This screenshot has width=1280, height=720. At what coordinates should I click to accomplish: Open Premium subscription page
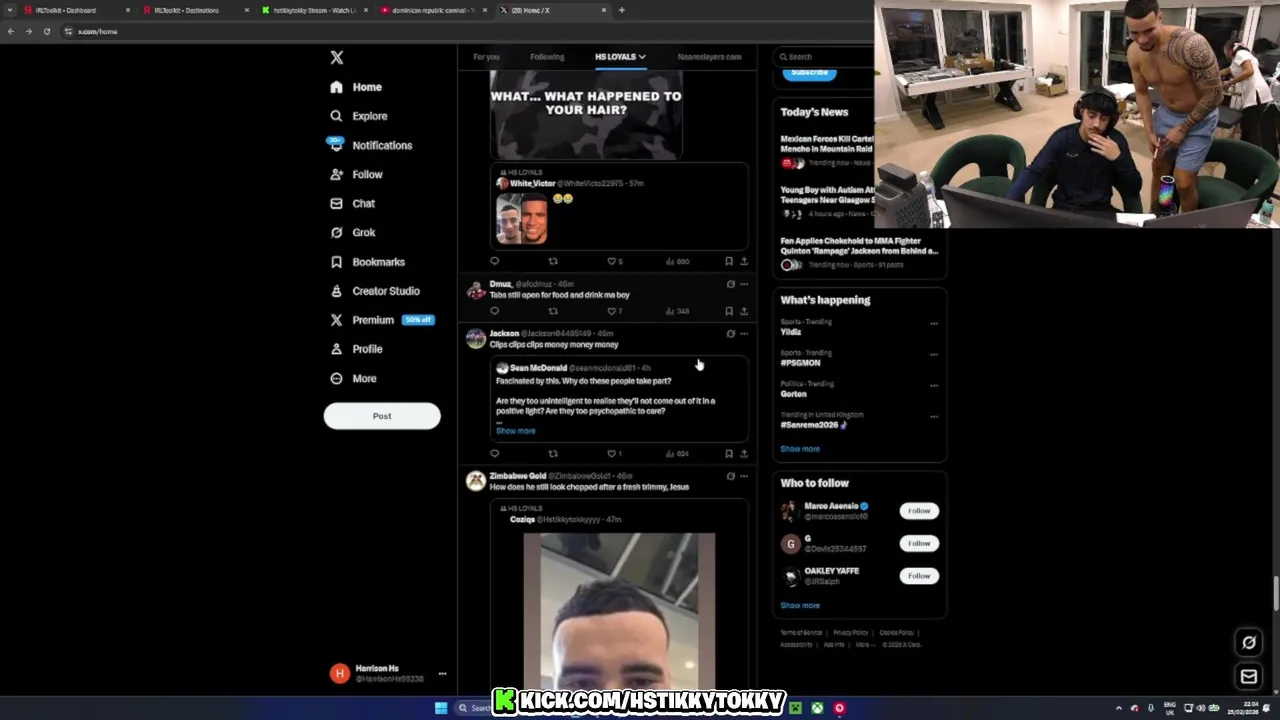pyautogui.click(x=381, y=320)
